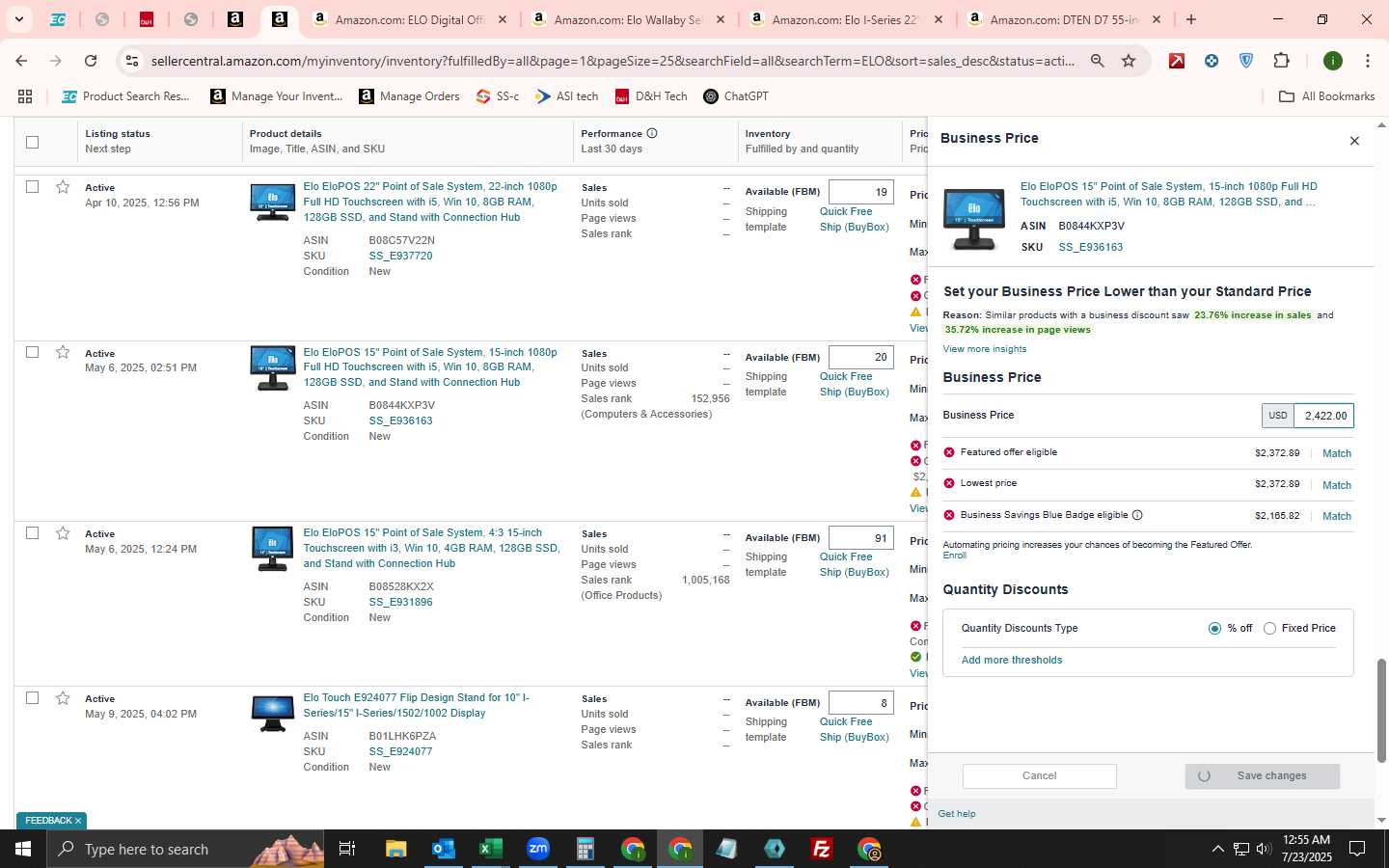This screenshot has width=1389, height=868.
Task: Open File Explorer from taskbar
Action: 396,849
